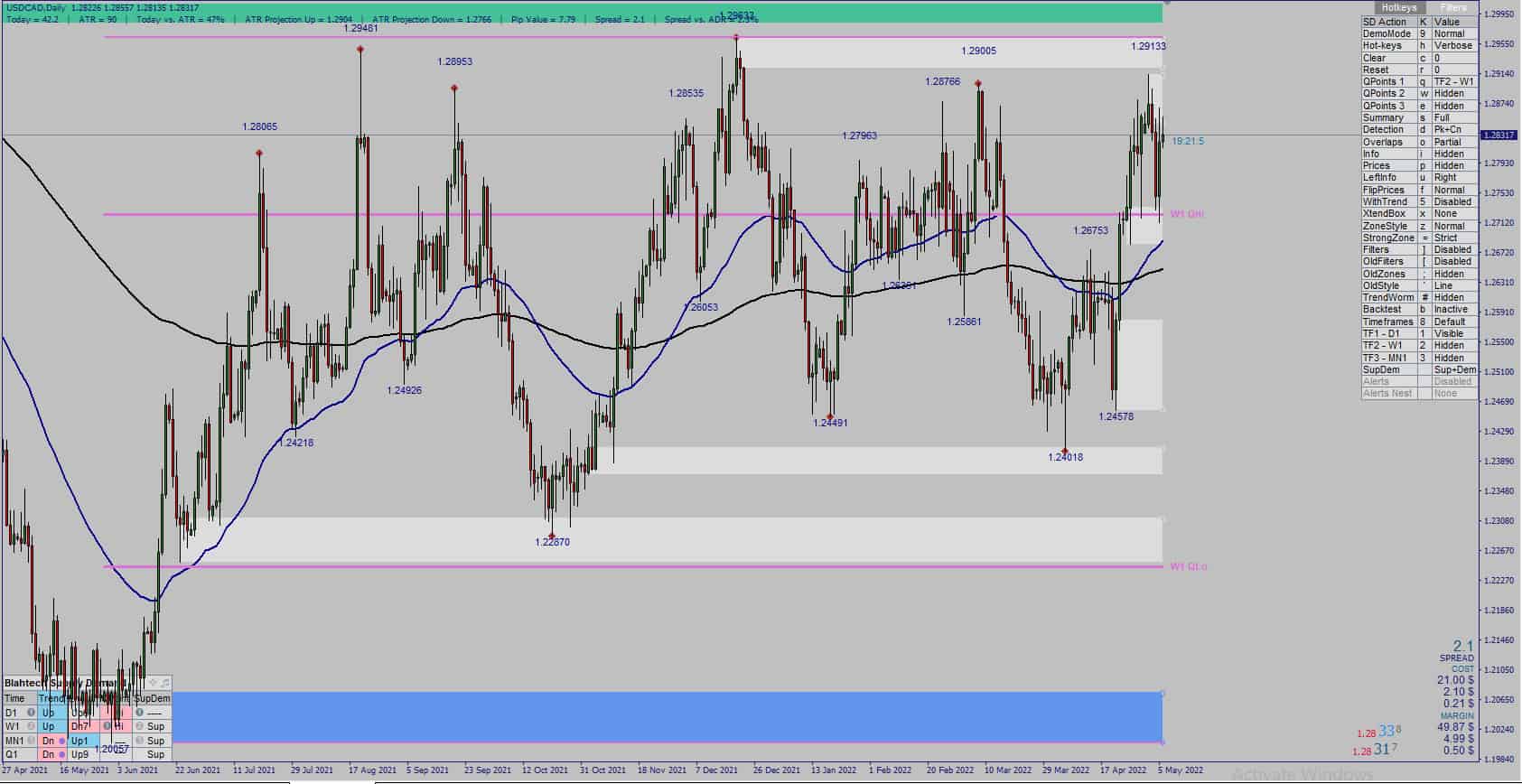
Task: Click the purple dot in MN1 Trend cell
Action: pyautogui.click(x=61, y=741)
